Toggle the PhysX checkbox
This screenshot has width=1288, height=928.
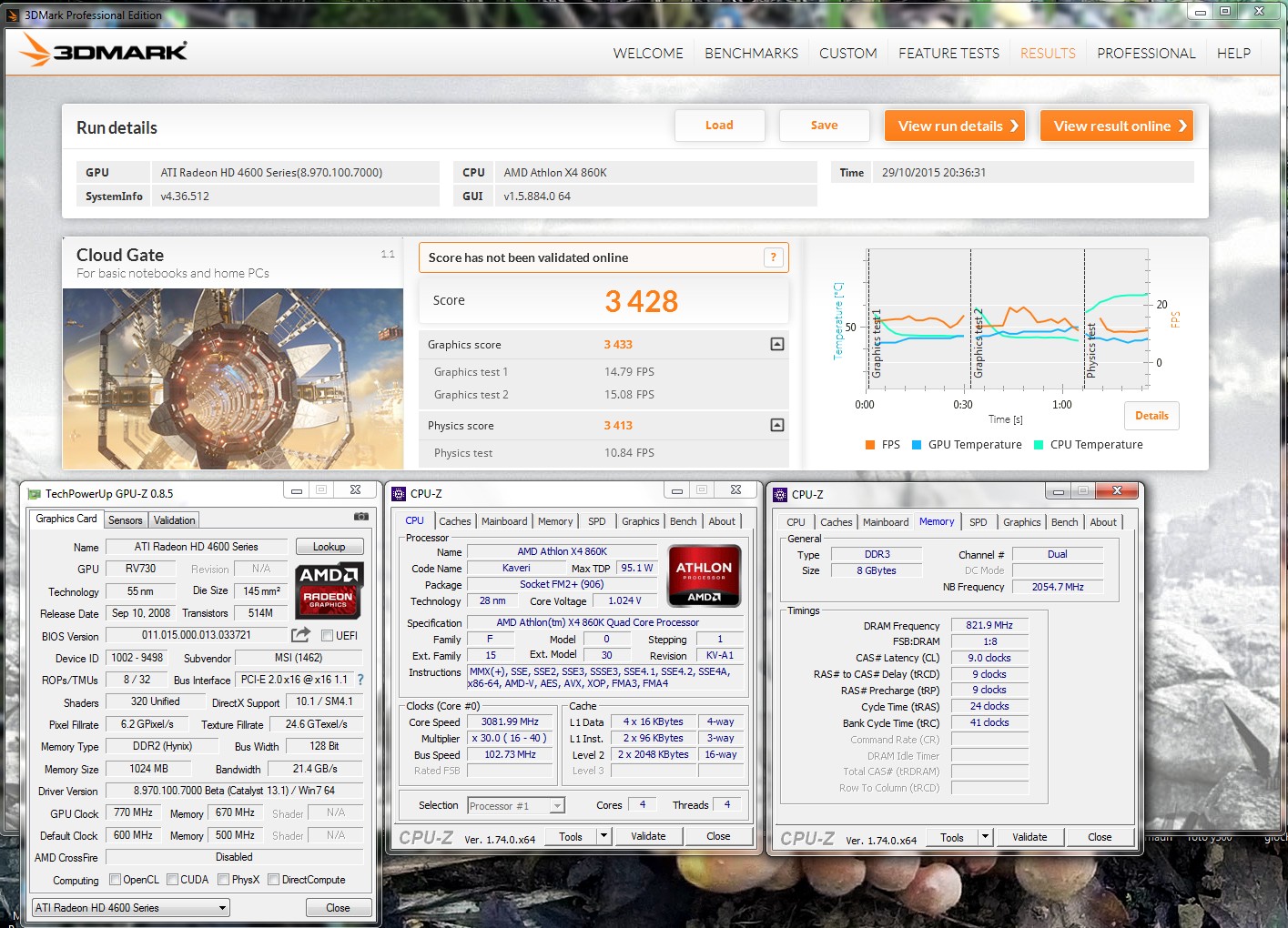pyautogui.click(x=224, y=880)
